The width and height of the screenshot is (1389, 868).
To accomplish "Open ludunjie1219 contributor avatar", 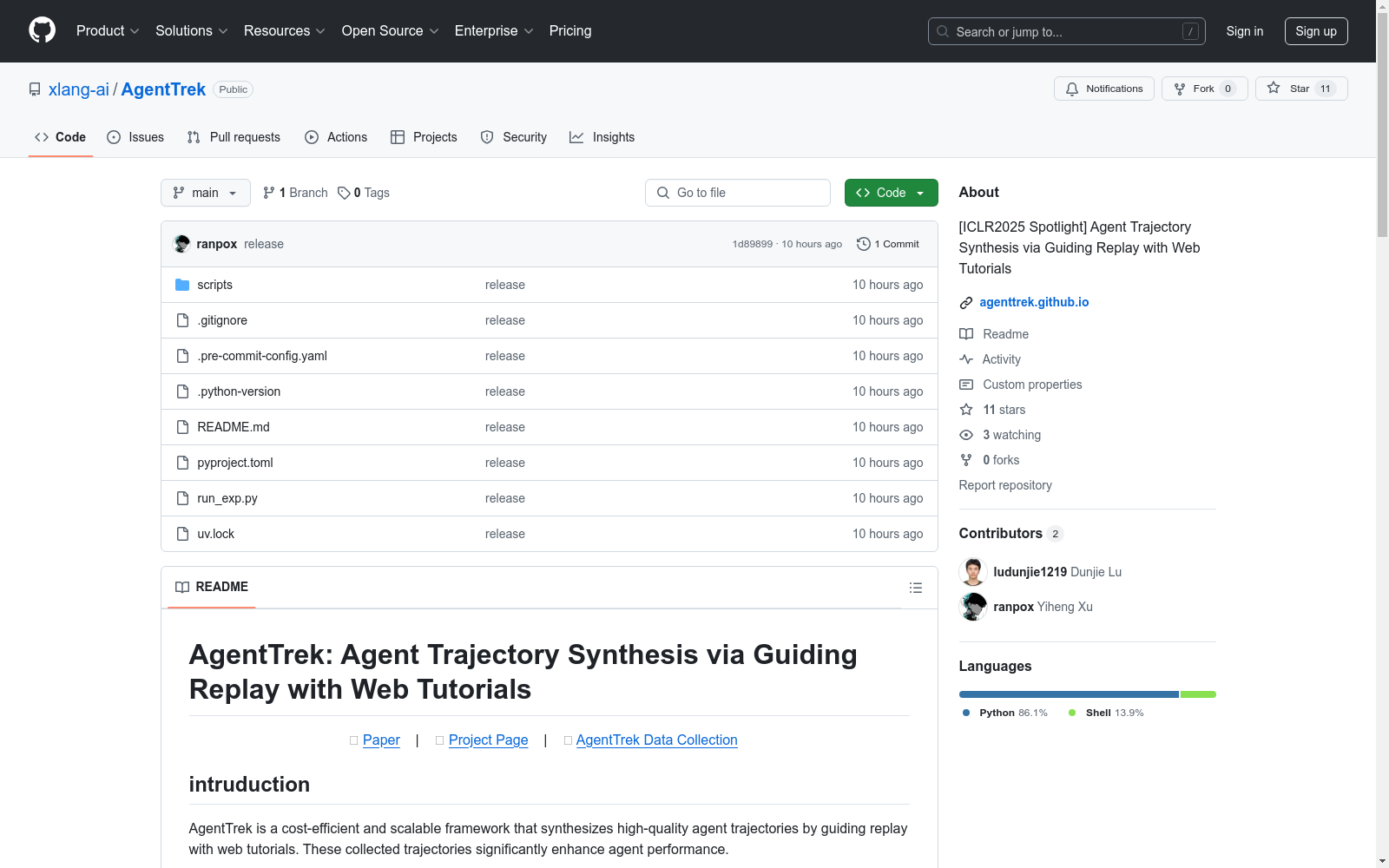I will tap(973, 572).
